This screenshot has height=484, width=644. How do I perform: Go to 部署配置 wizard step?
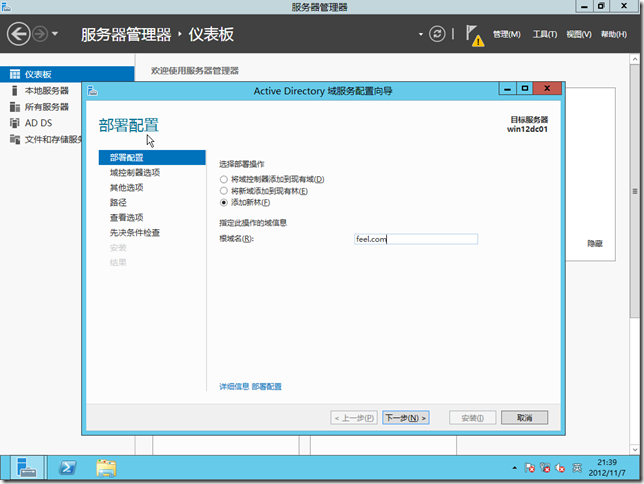(x=152, y=157)
